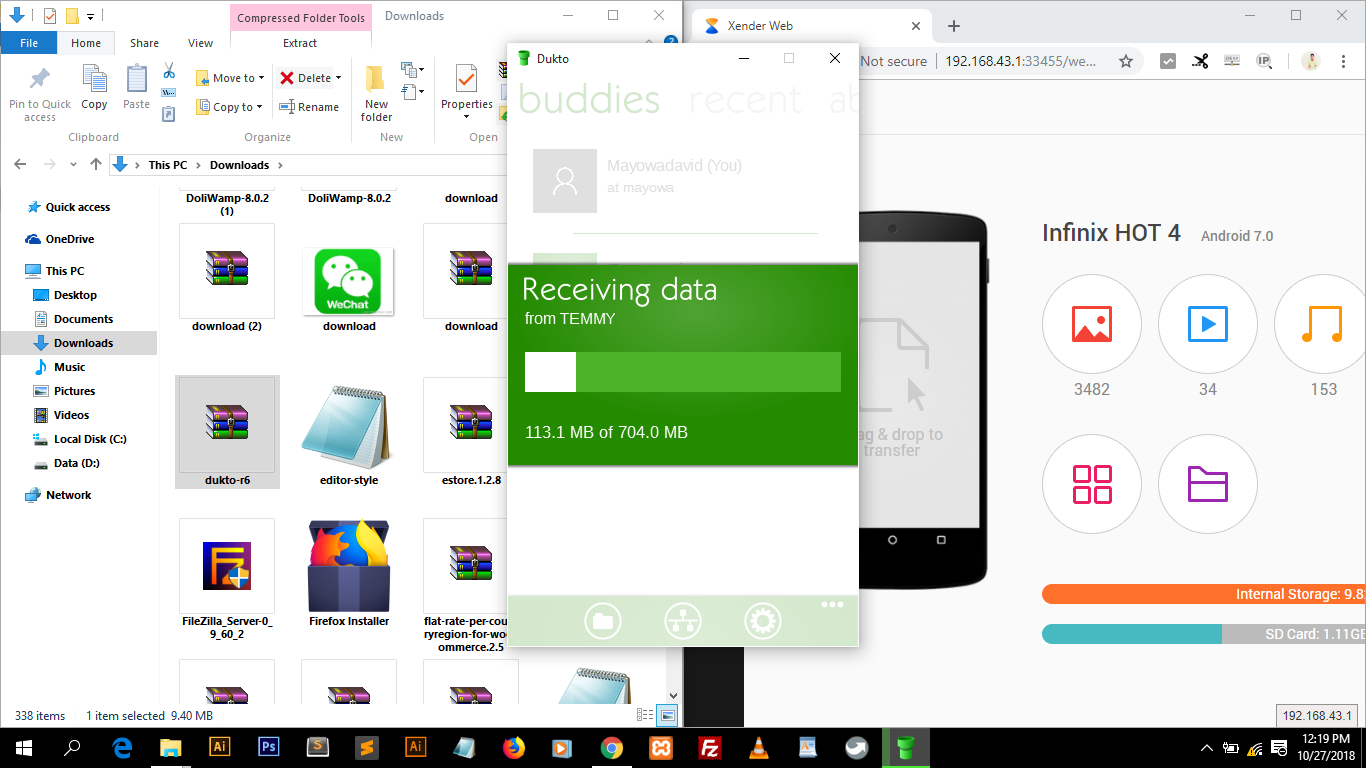Viewport: 1366px width, 768px height.
Task: Open Chrome profile avatar
Action: (1311, 61)
